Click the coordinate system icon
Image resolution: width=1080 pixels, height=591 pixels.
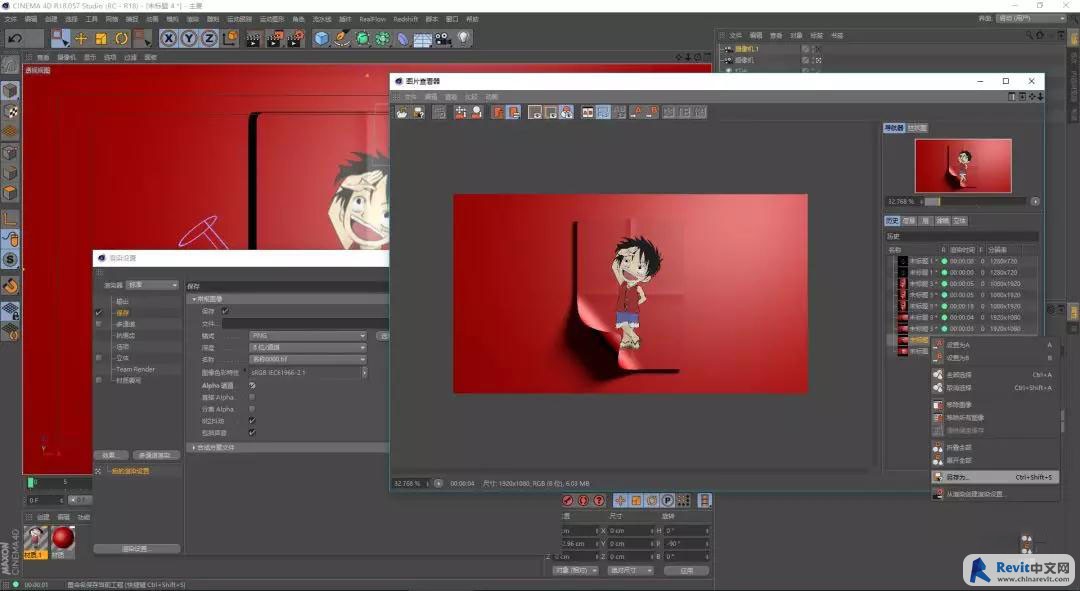(230, 39)
